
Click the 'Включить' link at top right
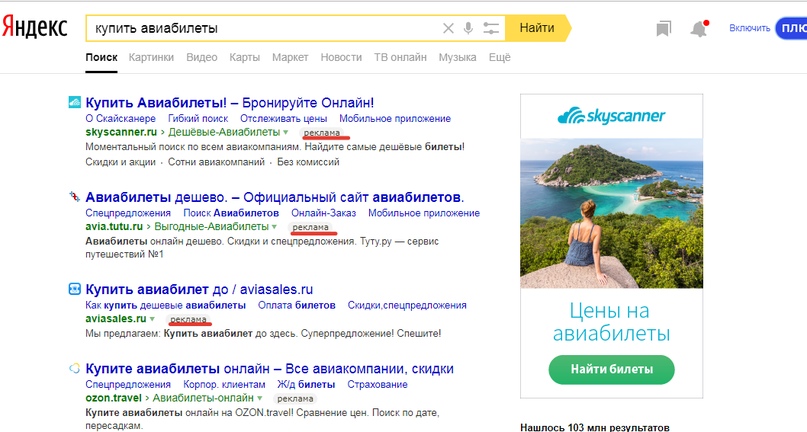[x=749, y=28]
